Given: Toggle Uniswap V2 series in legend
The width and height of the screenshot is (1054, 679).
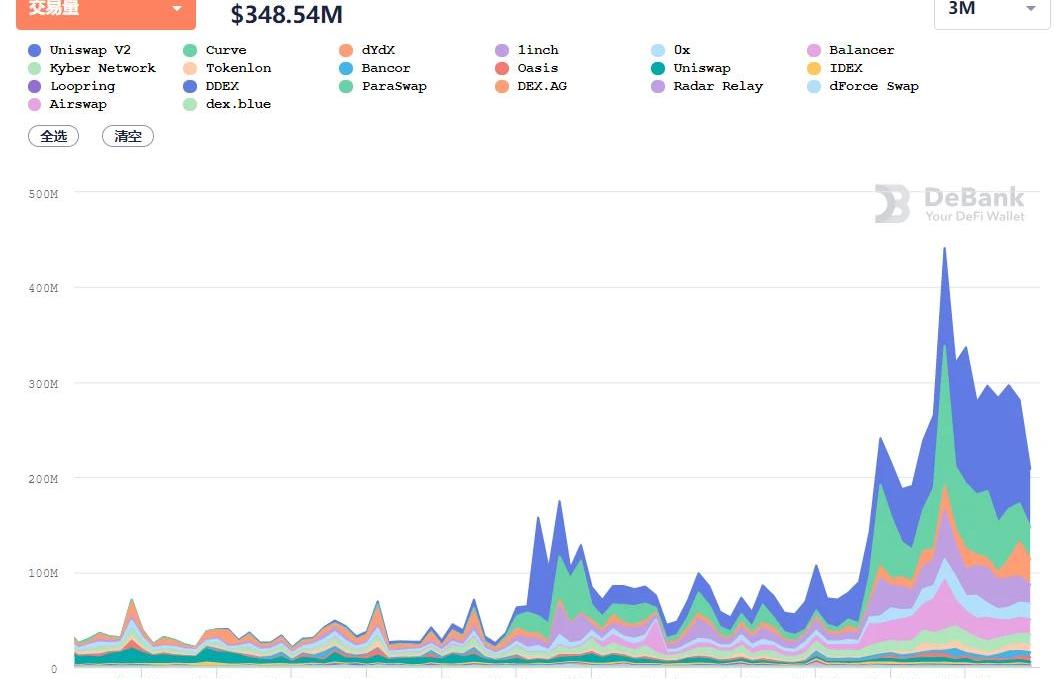Looking at the screenshot, I should click(x=79, y=50).
